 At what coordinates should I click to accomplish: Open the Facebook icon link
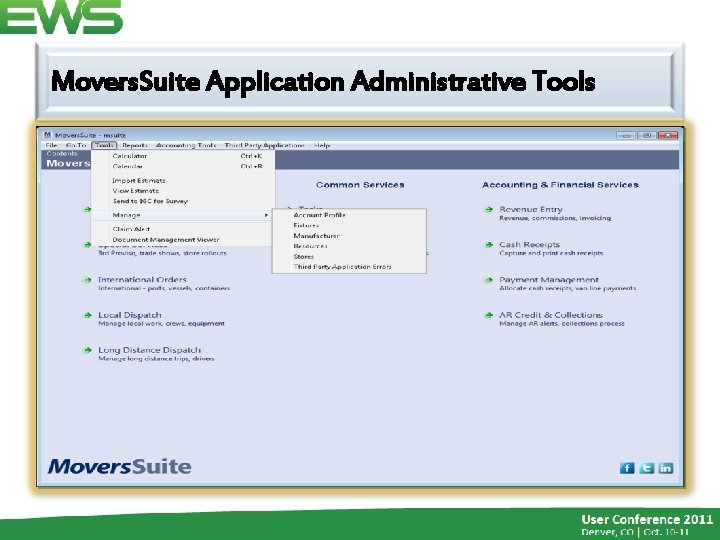(x=627, y=468)
